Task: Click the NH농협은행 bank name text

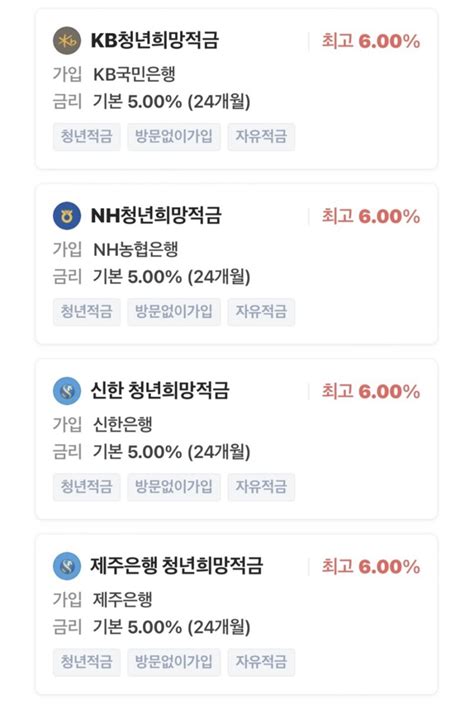Action: pos(136,249)
